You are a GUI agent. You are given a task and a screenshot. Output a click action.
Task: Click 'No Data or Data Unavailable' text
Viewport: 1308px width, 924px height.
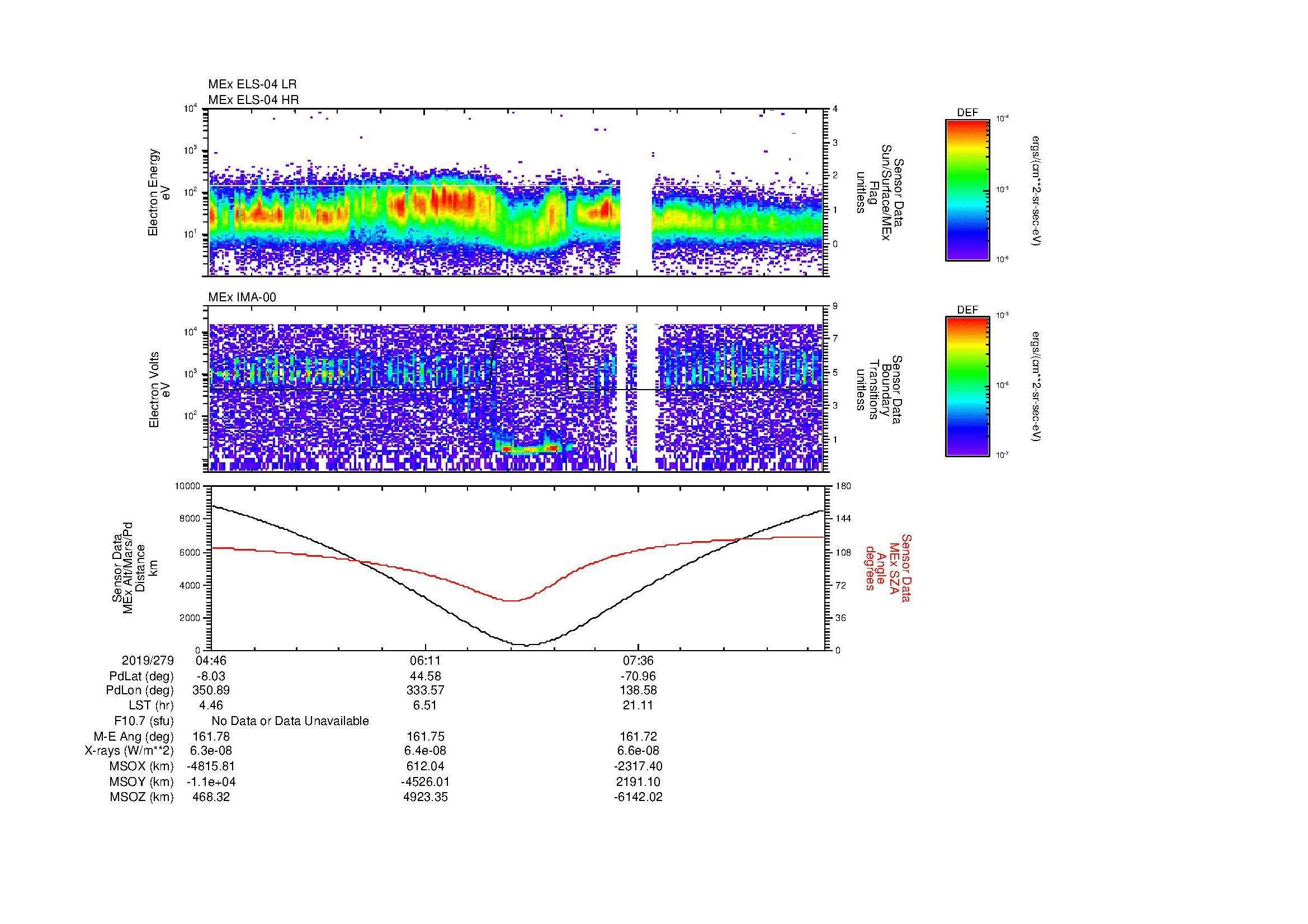[290, 721]
